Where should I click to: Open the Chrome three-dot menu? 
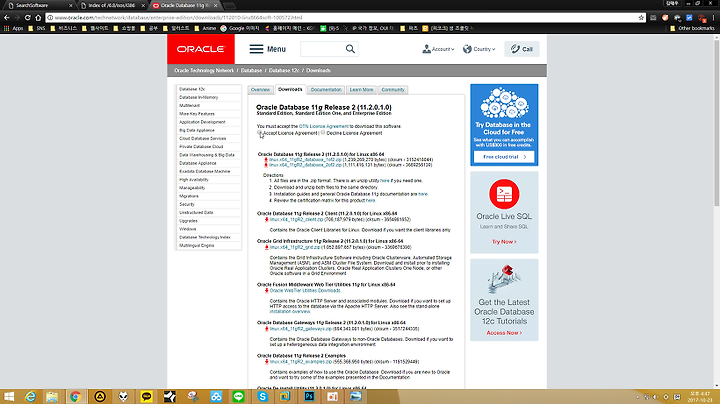point(714,17)
